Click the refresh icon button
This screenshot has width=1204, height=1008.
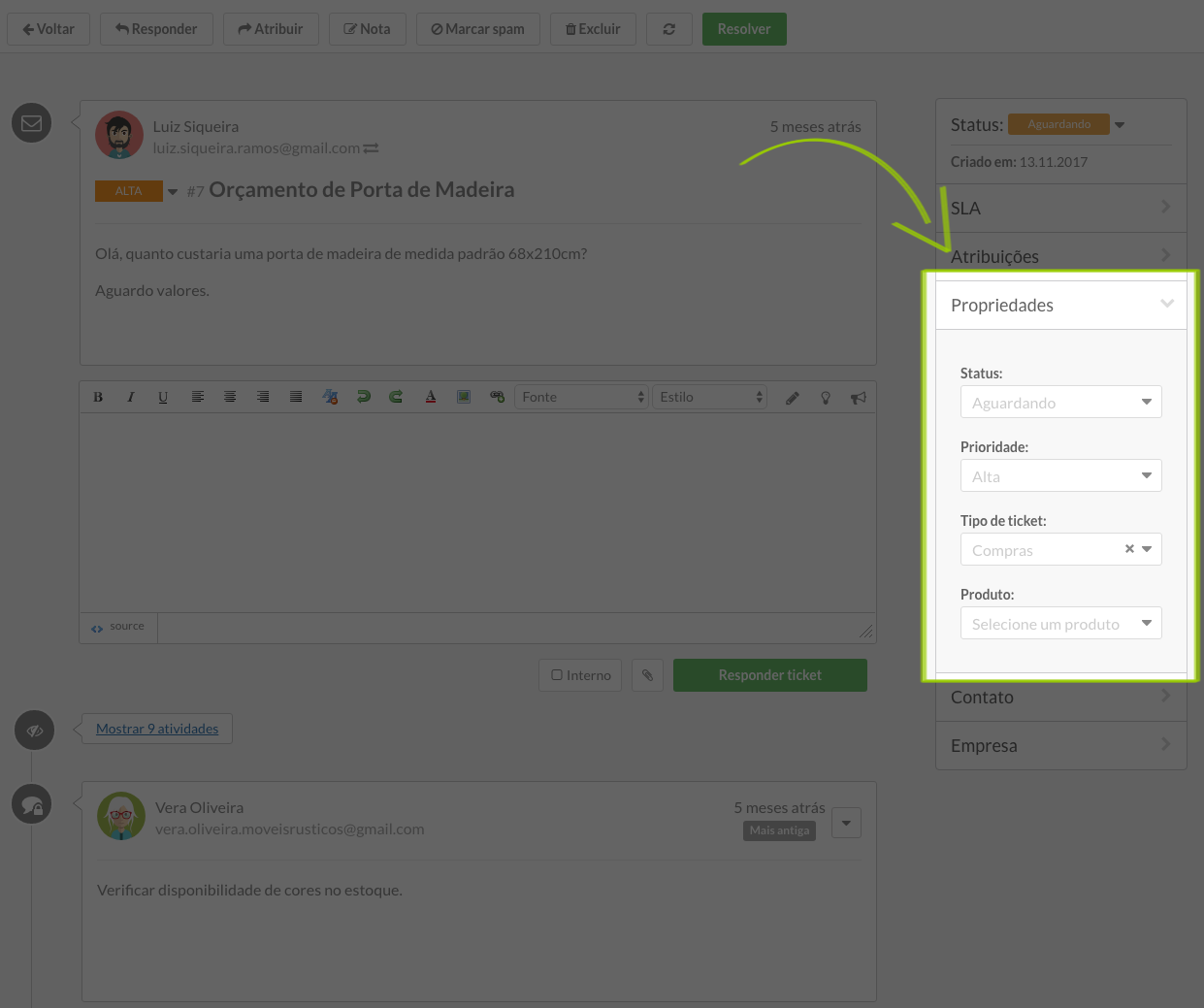coord(669,29)
